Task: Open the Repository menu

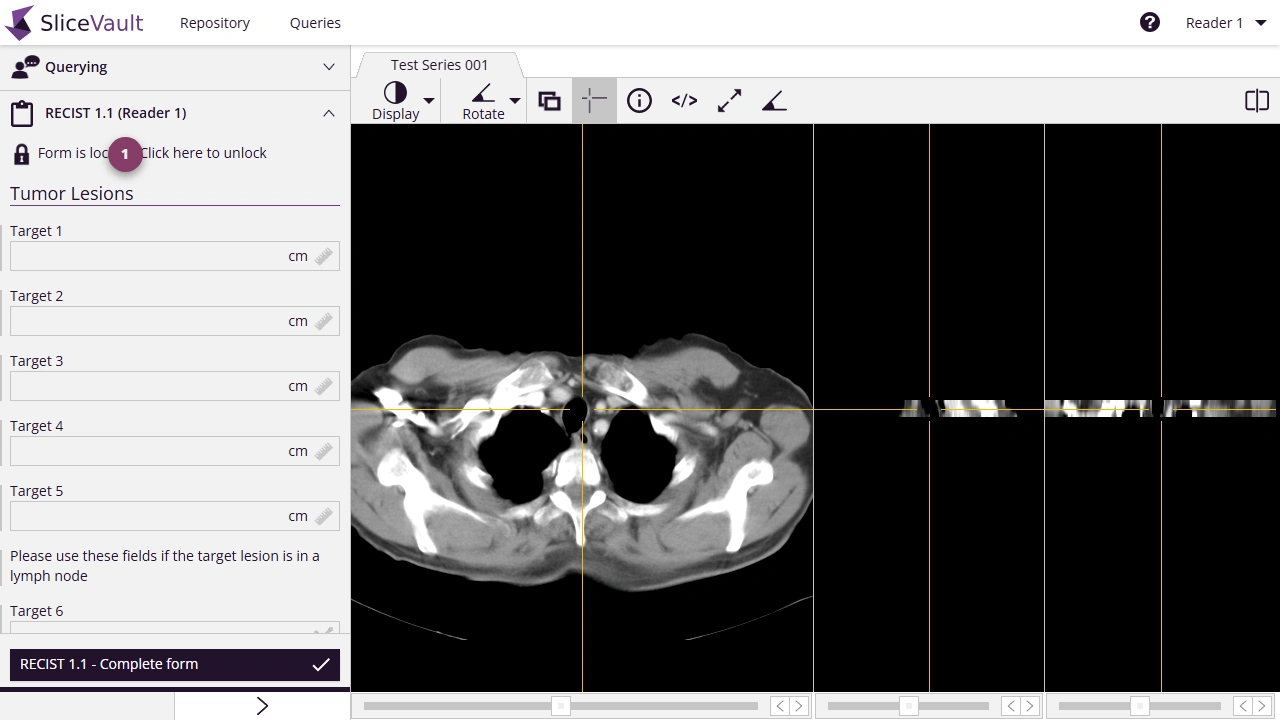Action: click(215, 23)
